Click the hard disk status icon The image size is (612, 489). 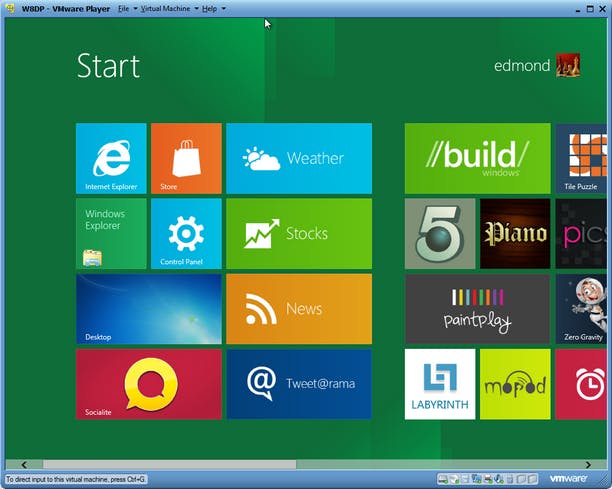pos(443,479)
